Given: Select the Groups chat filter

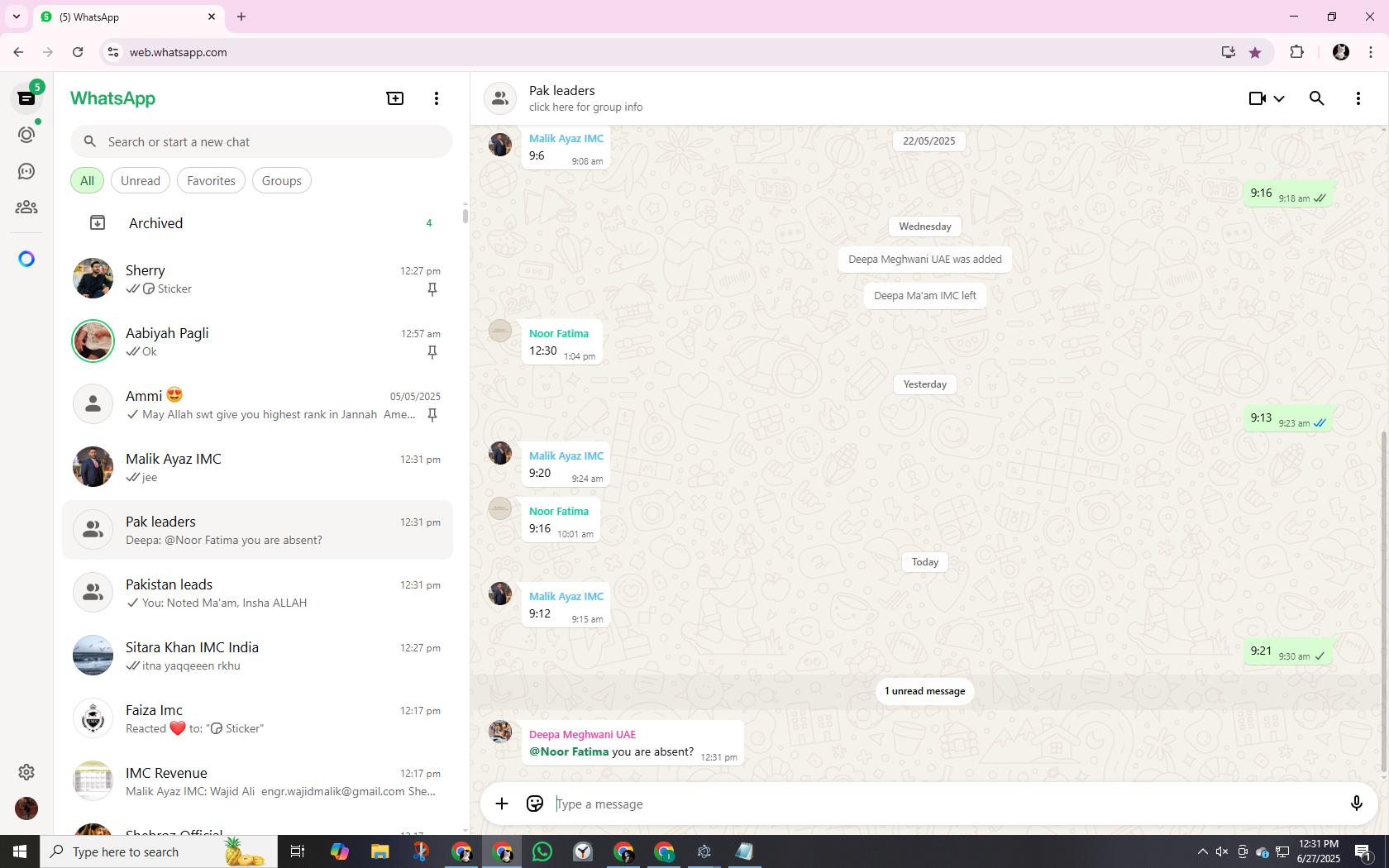Looking at the screenshot, I should [282, 181].
